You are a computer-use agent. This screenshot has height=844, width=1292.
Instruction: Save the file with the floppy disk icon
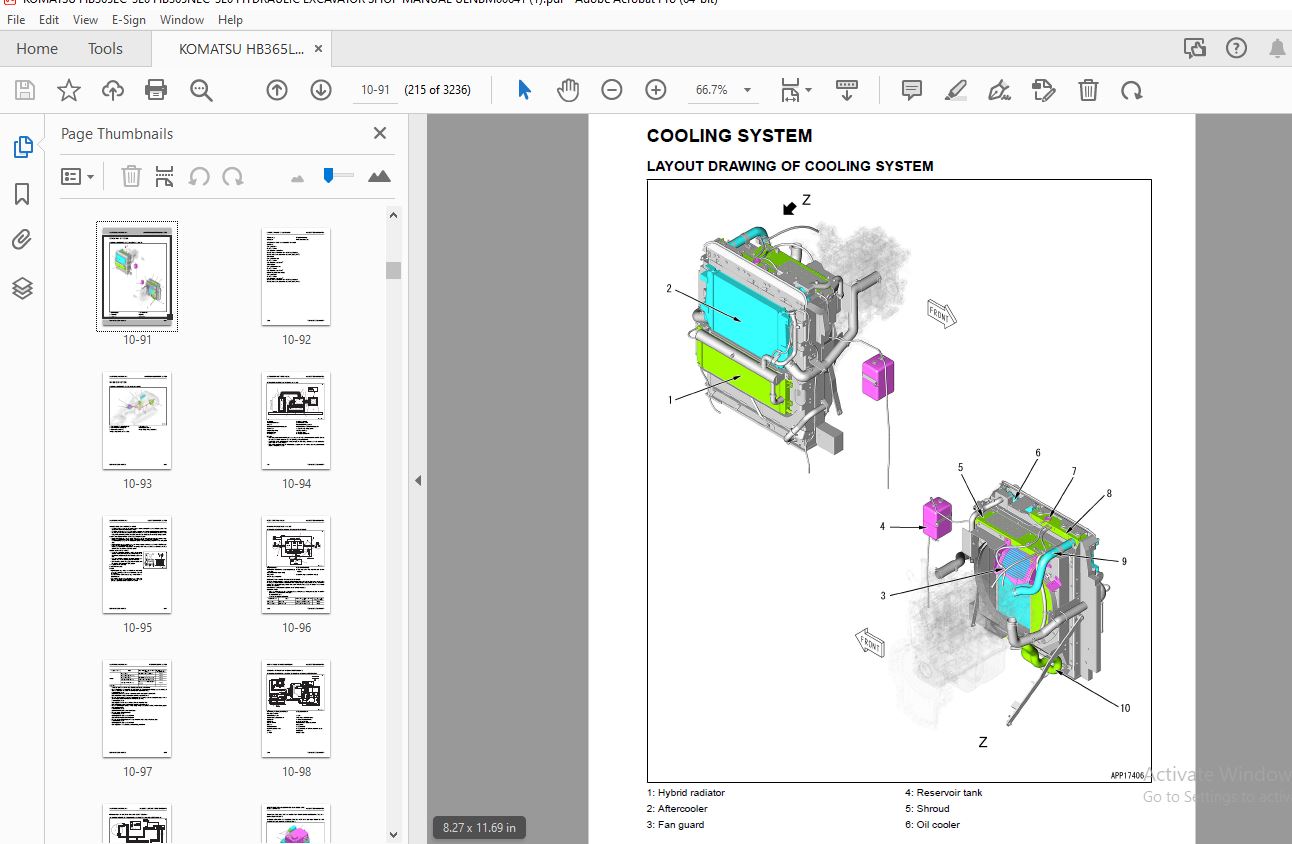[x=25, y=90]
